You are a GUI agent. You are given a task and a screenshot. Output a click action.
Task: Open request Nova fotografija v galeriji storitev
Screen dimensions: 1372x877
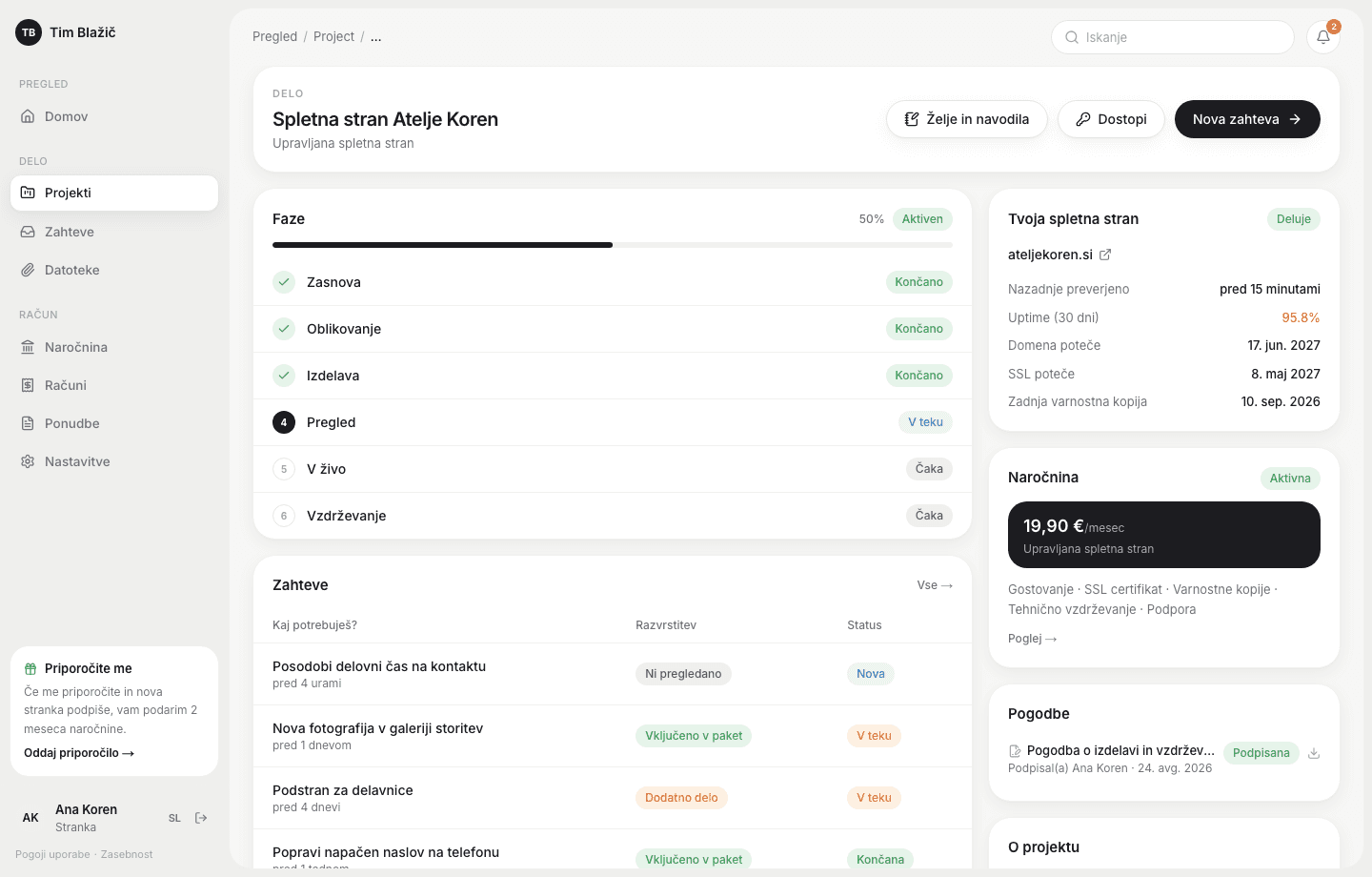click(377, 728)
